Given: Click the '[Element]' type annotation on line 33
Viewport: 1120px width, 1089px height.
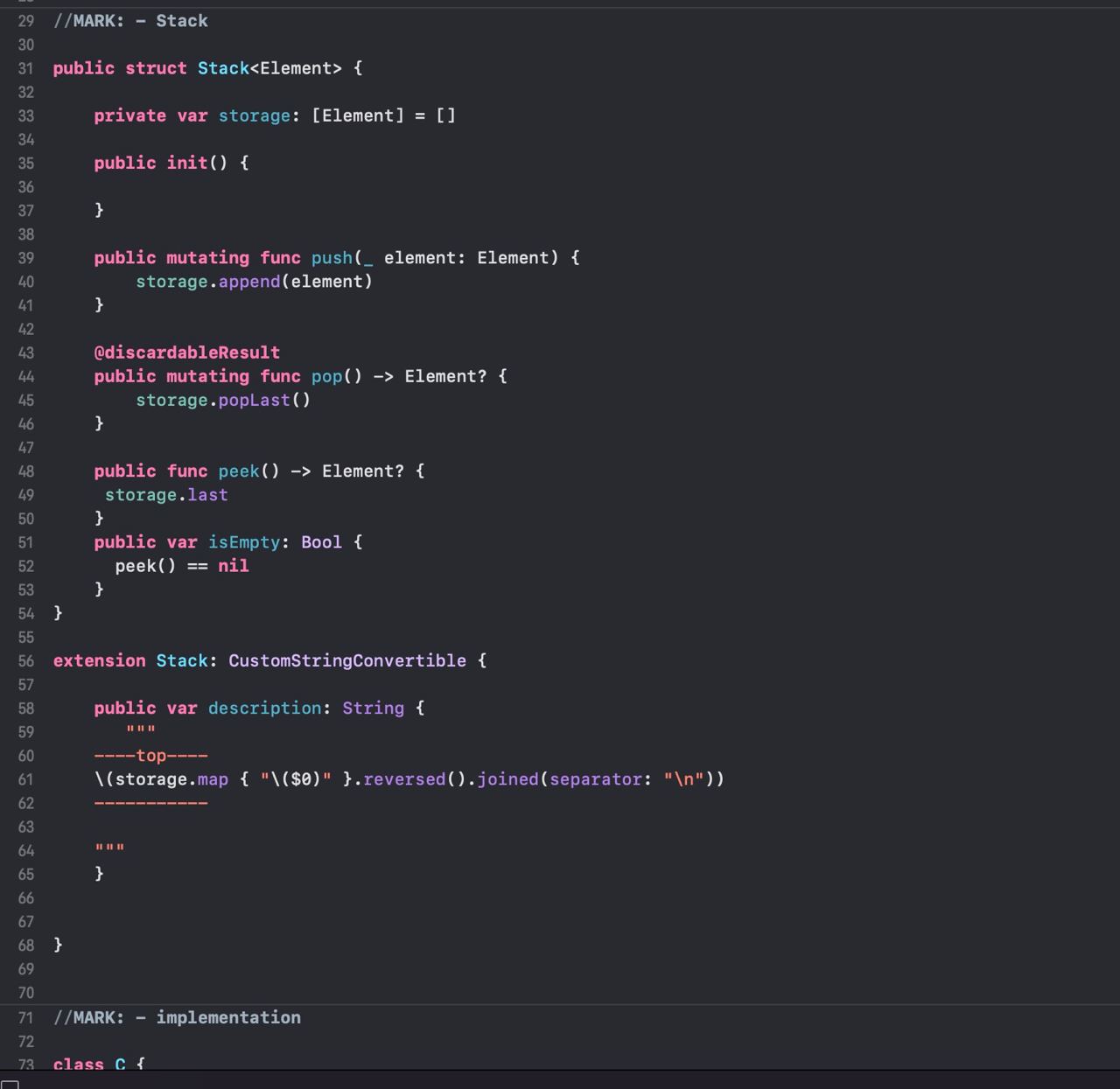Looking at the screenshot, I should [x=358, y=115].
